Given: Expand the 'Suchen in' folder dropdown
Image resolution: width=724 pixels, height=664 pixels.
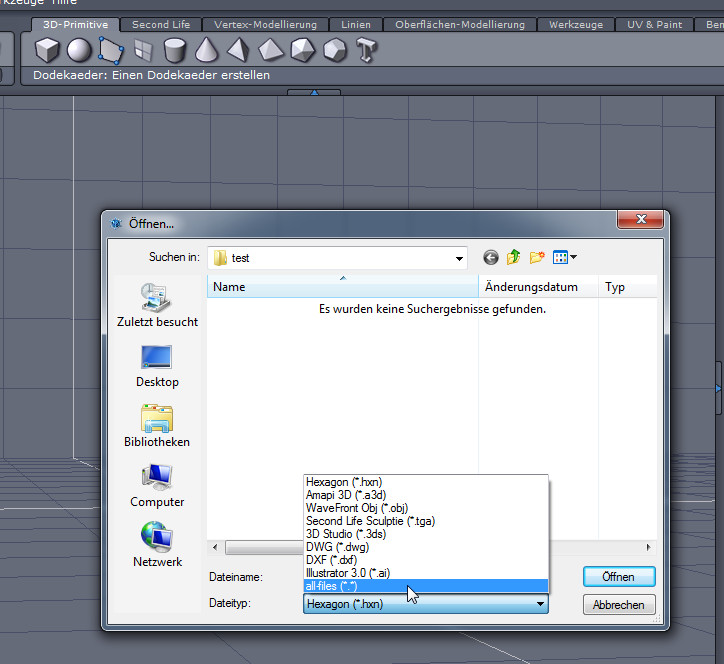Looking at the screenshot, I should [x=459, y=258].
